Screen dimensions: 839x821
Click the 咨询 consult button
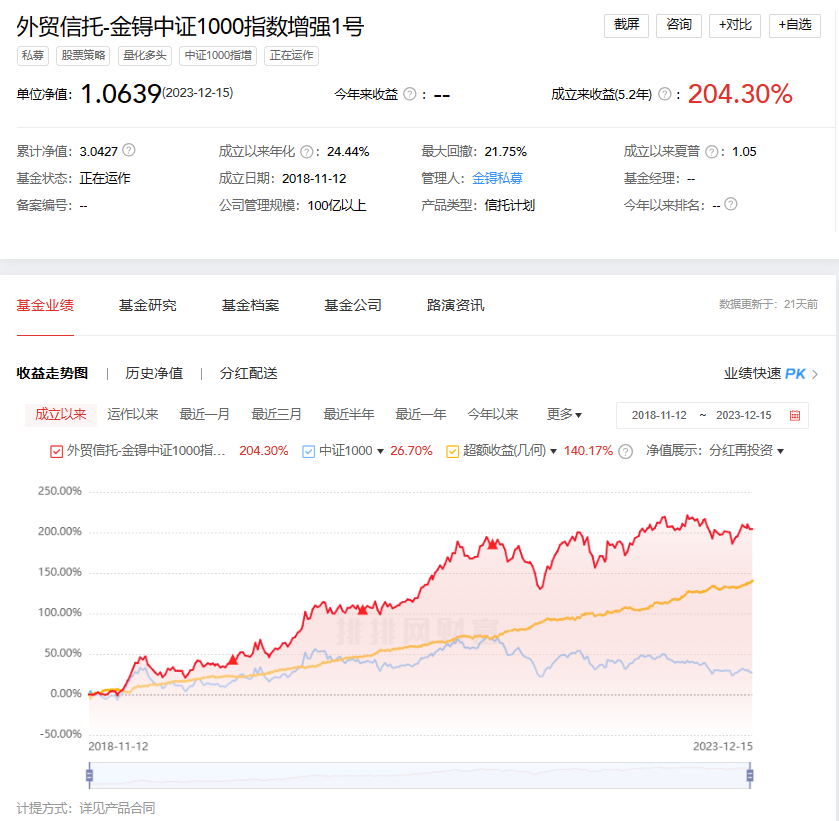(678, 25)
